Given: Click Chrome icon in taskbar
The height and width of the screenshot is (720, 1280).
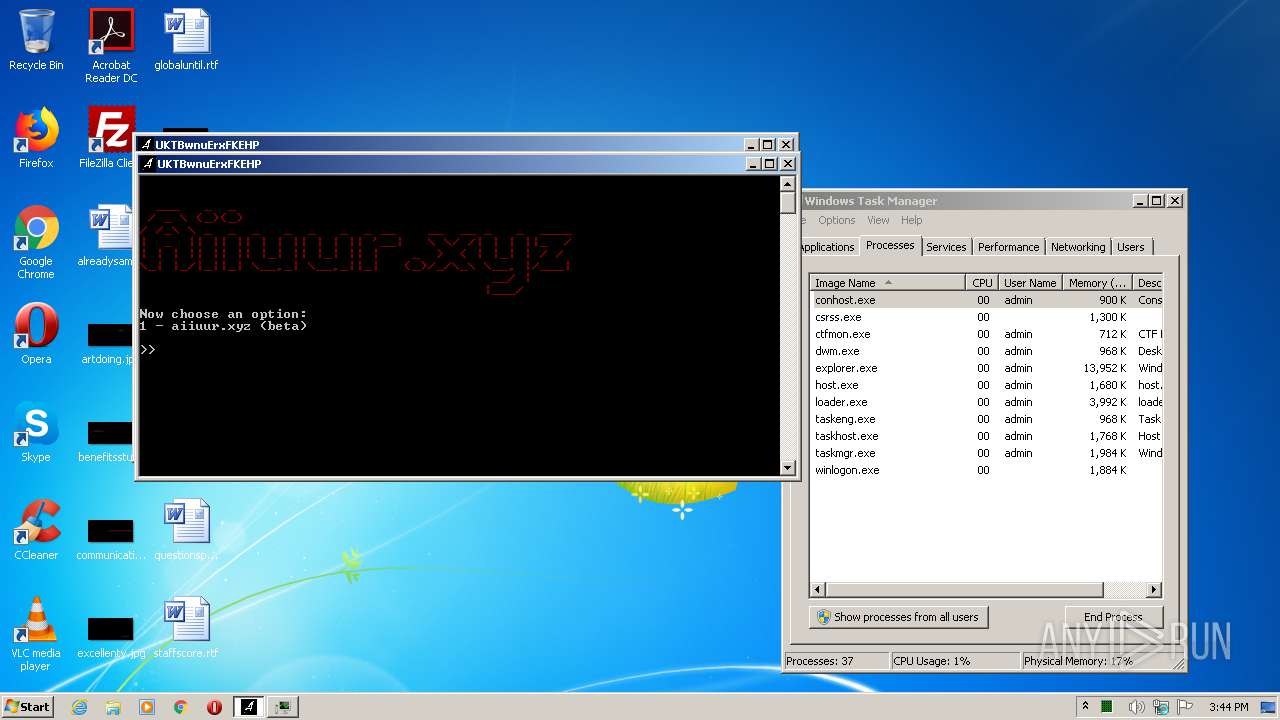Looking at the screenshot, I should [x=181, y=707].
